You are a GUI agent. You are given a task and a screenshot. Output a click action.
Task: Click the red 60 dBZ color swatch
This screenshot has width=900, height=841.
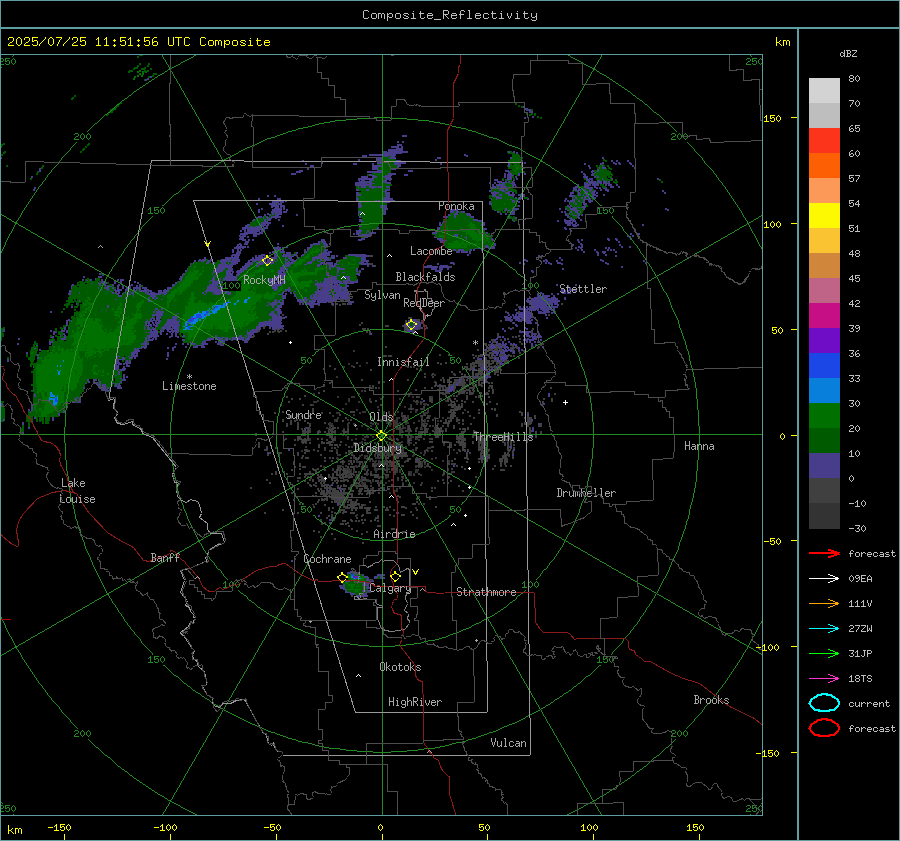(824, 140)
